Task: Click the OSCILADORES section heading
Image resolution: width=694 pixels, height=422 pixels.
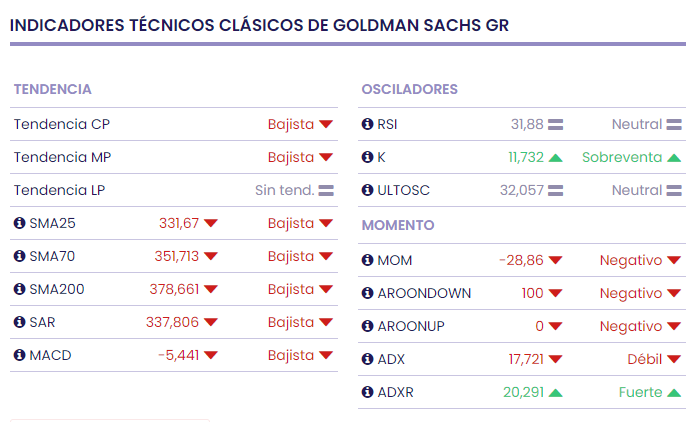Action: 409,89
